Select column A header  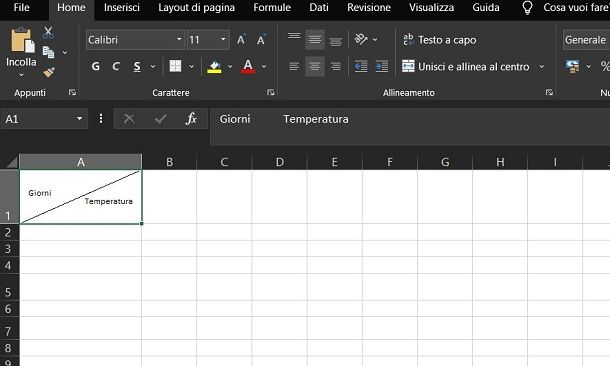pyautogui.click(x=81, y=162)
